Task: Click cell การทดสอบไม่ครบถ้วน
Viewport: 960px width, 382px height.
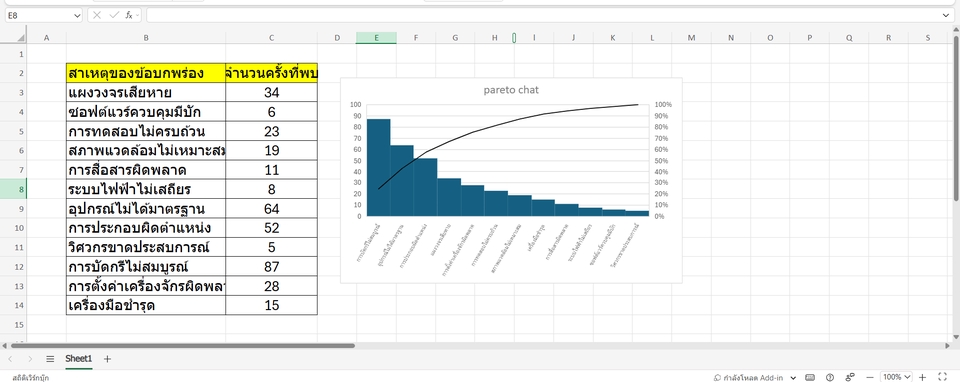Action: [146, 131]
